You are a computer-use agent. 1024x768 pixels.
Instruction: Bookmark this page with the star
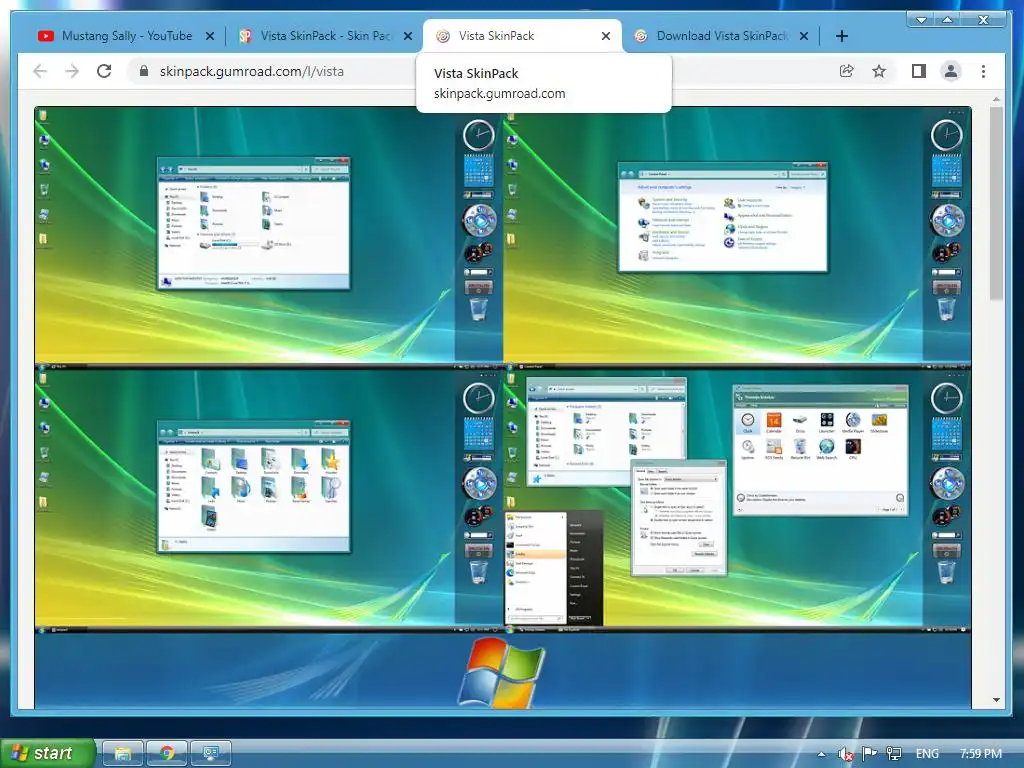(879, 71)
